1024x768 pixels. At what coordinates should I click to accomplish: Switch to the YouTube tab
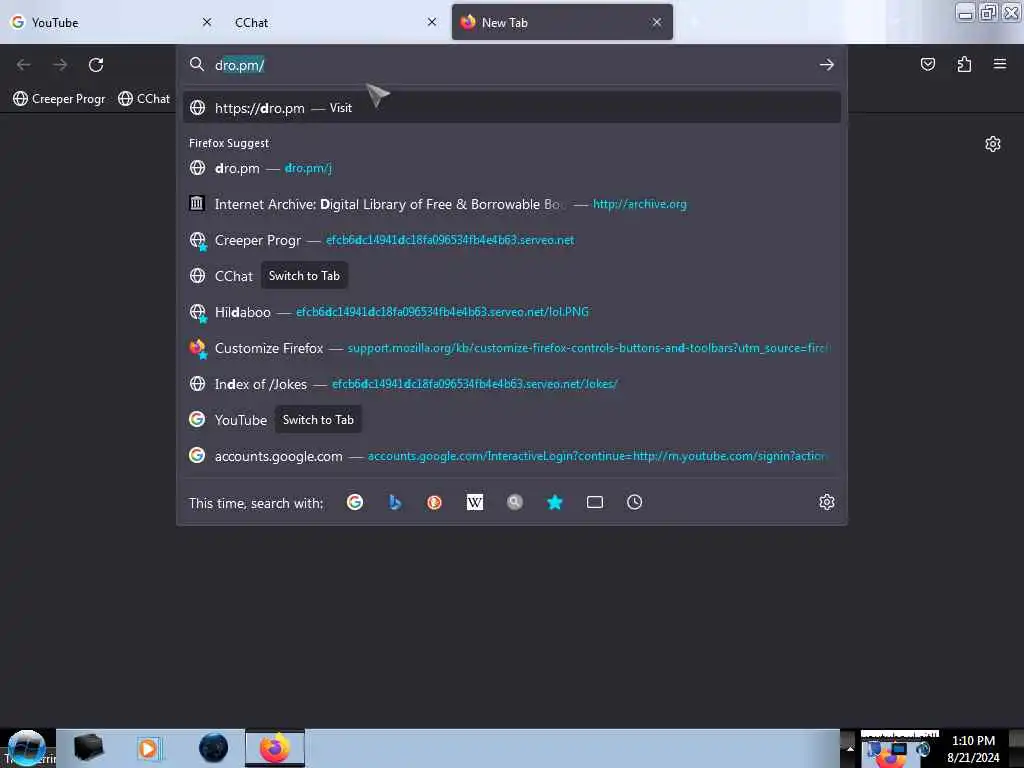click(112, 22)
